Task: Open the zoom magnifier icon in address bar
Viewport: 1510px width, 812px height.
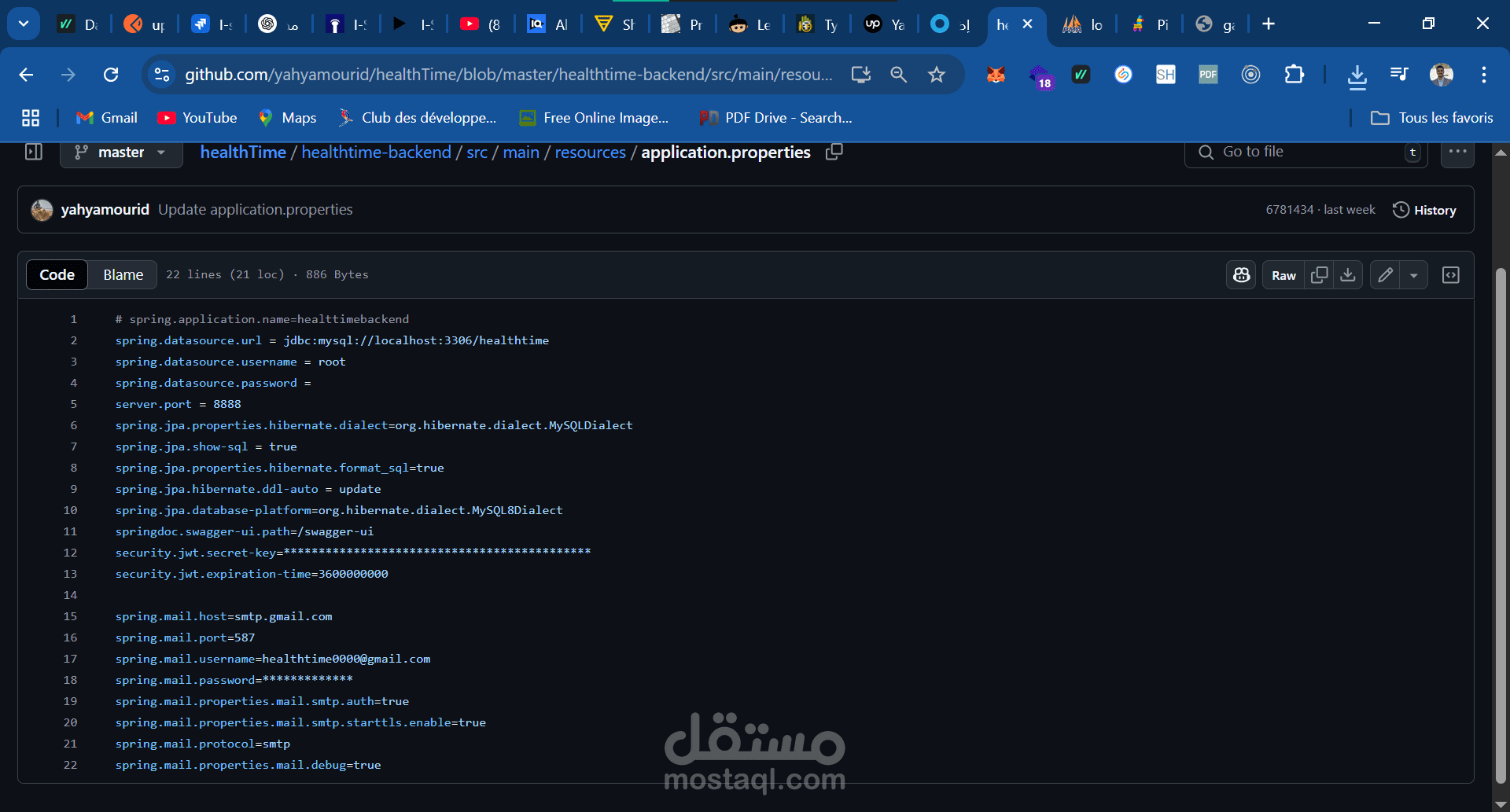Action: [x=898, y=75]
